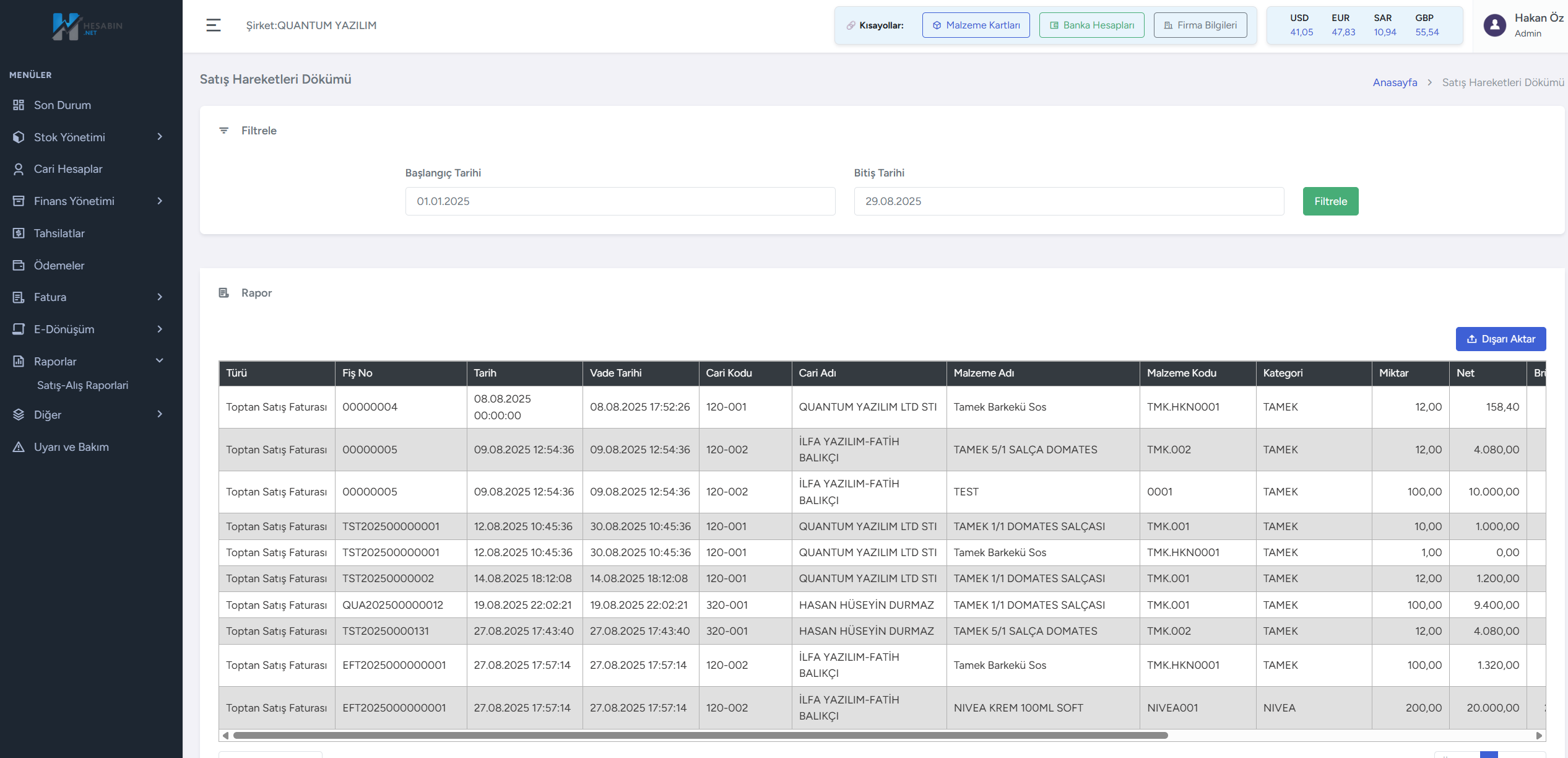Click the hamburger menu toggle icon
The height and width of the screenshot is (758, 1568).
click(213, 25)
